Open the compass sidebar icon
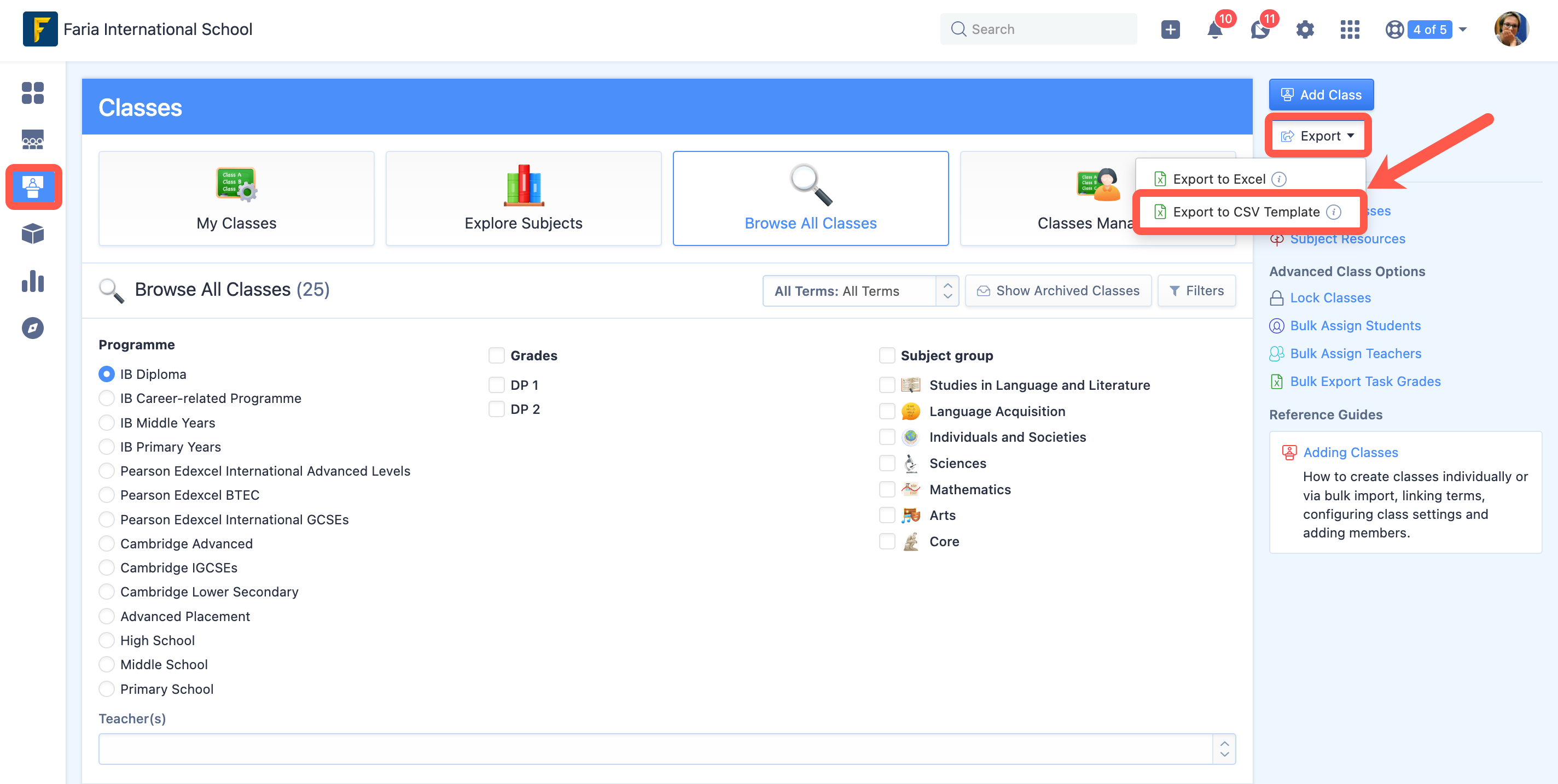 click(x=33, y=328)
